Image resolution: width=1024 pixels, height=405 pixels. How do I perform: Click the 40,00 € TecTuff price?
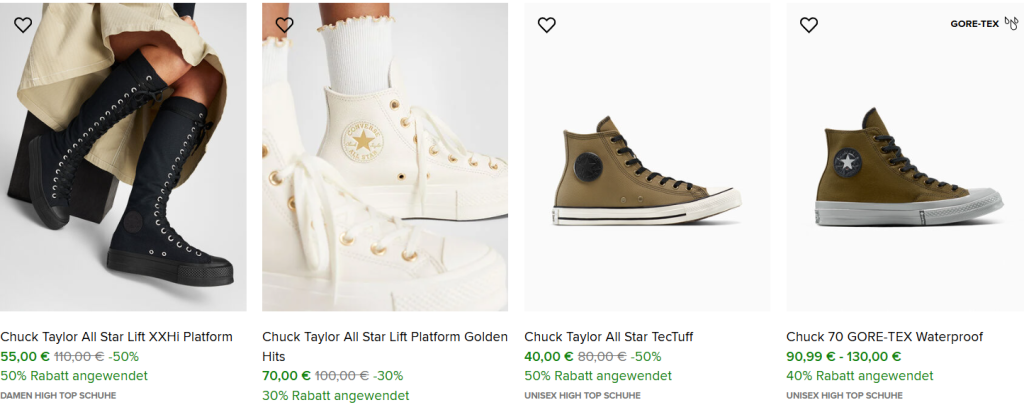pos(548,356)
